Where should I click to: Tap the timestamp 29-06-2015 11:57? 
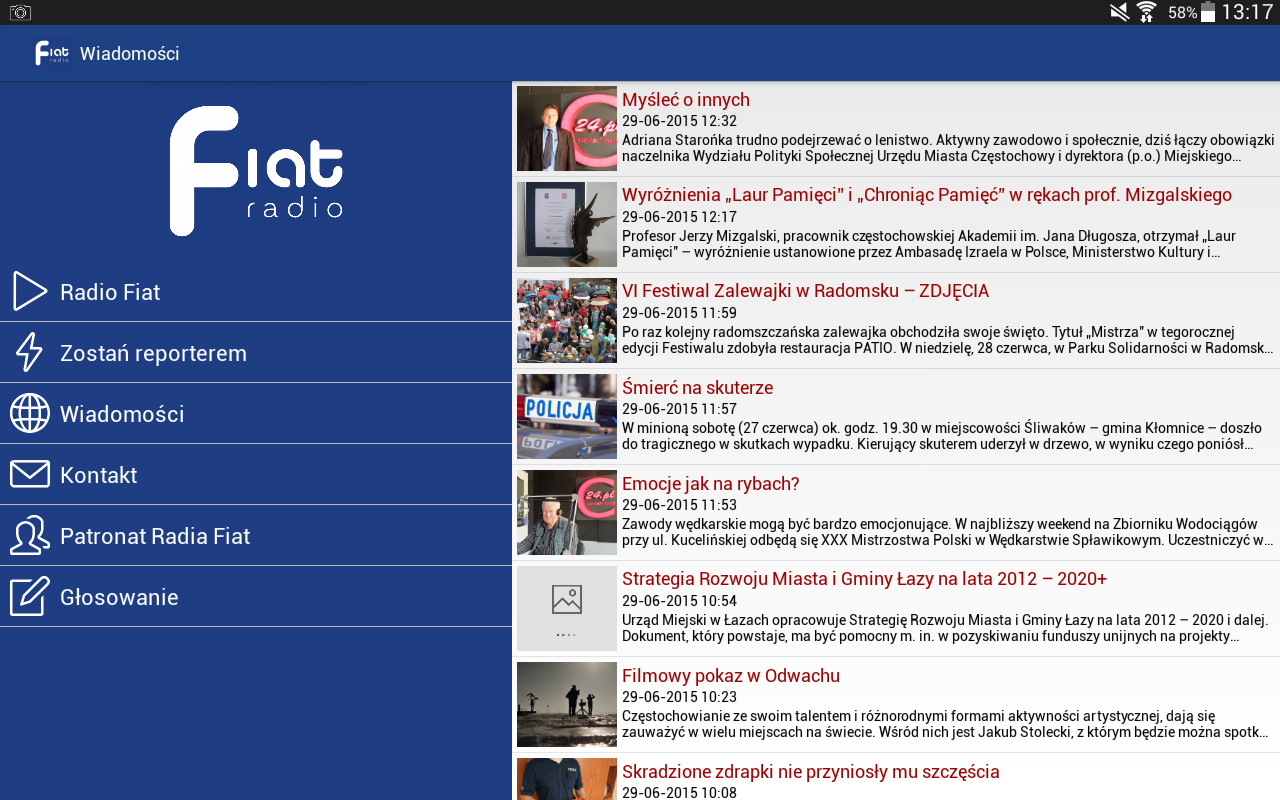(679, 409)
